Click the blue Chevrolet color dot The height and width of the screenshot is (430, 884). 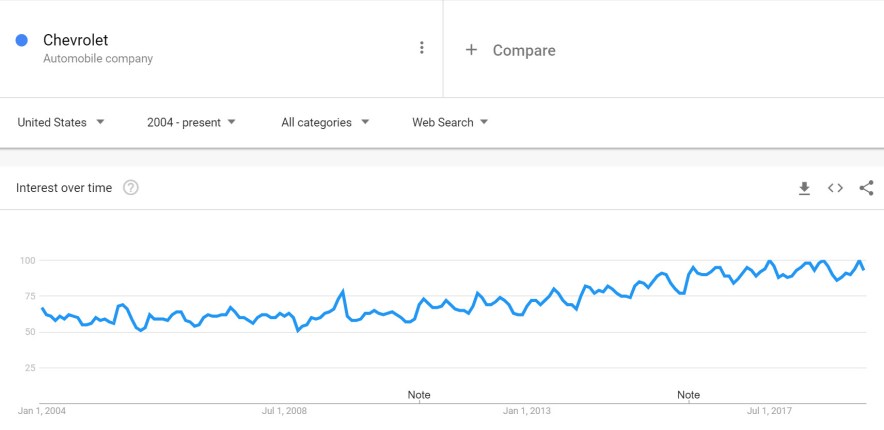[x=21, y=40]
